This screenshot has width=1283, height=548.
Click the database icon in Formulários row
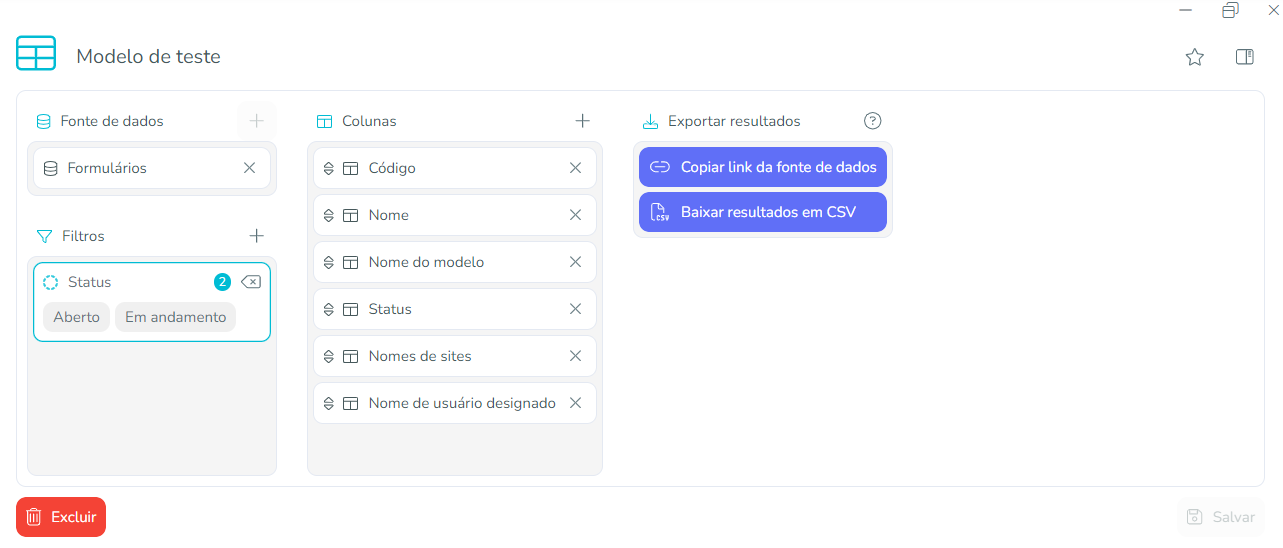(50, 168)
